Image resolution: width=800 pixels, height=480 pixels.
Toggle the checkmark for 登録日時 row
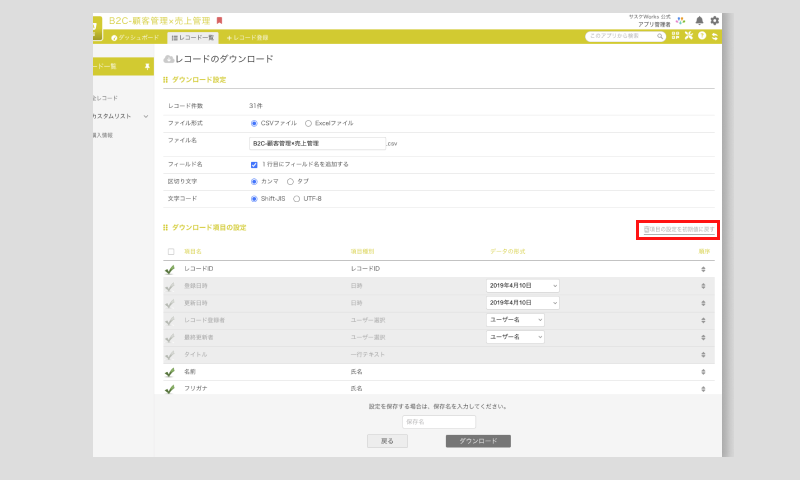170,287
